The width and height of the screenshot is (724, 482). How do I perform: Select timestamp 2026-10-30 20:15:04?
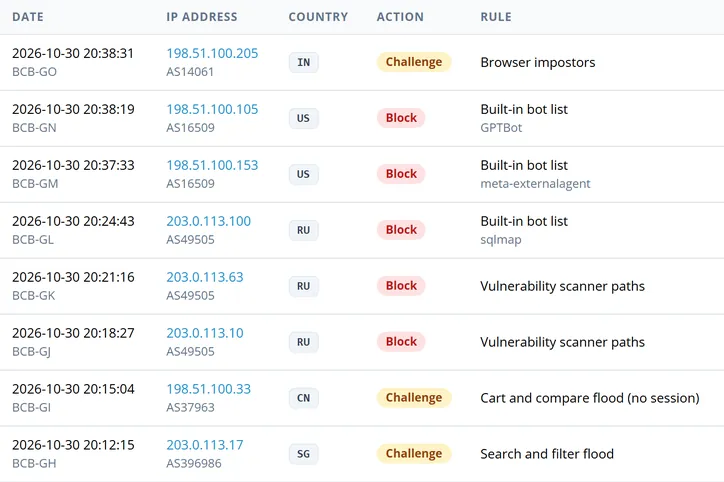[x=73, y=389]
